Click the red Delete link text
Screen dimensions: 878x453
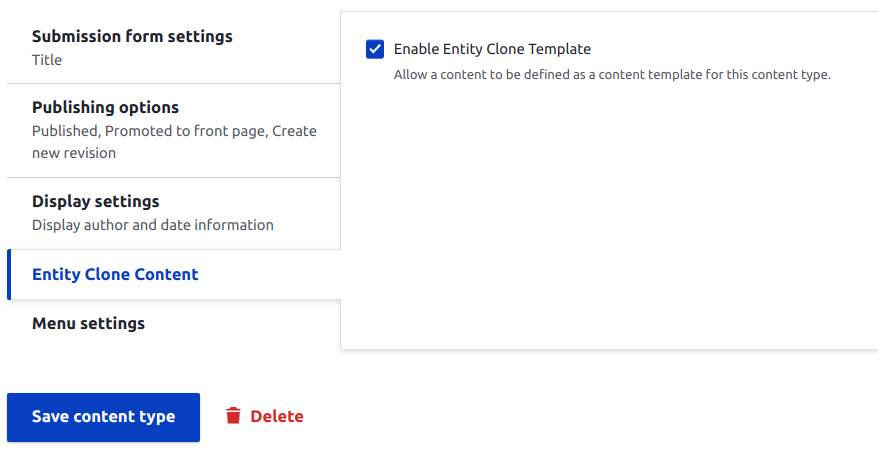point(277,416)
